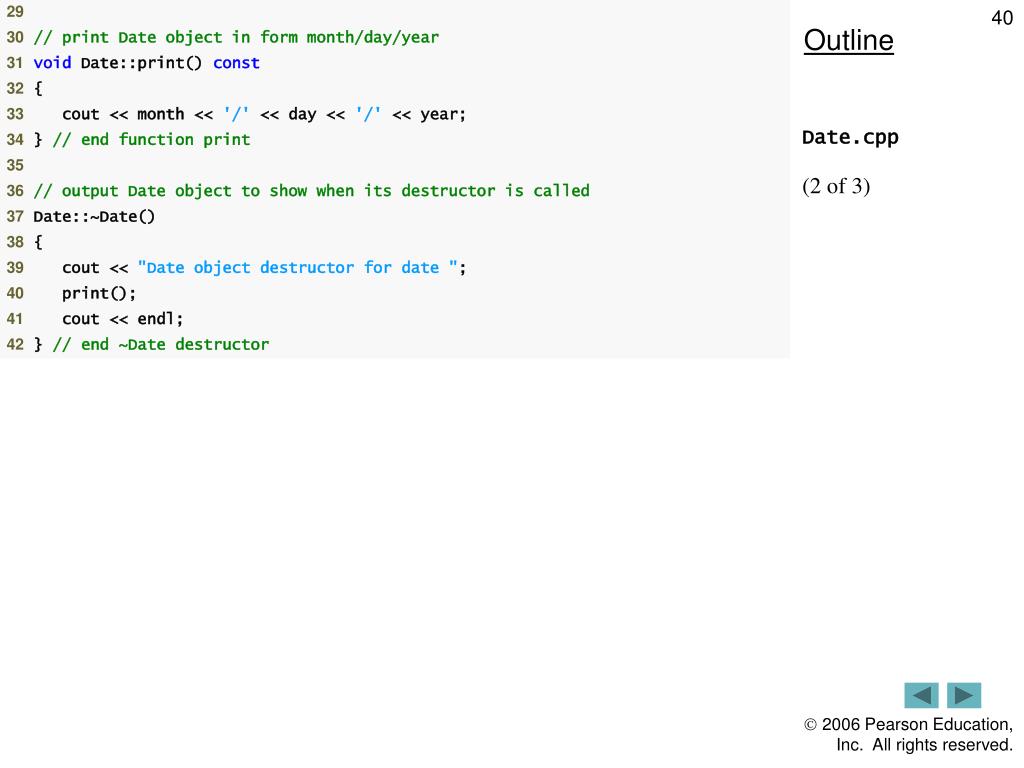Click the destructor comment on line 36
1024x768 pixels.
click(312, 191)
